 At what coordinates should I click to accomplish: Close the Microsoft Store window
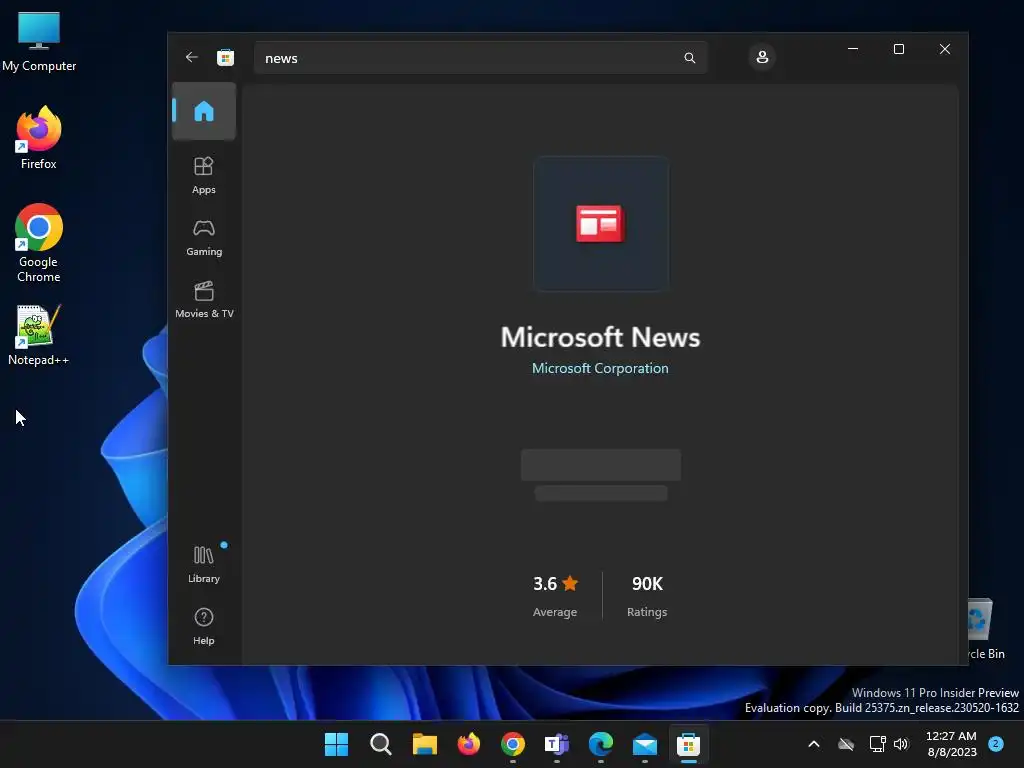point(945,49)
